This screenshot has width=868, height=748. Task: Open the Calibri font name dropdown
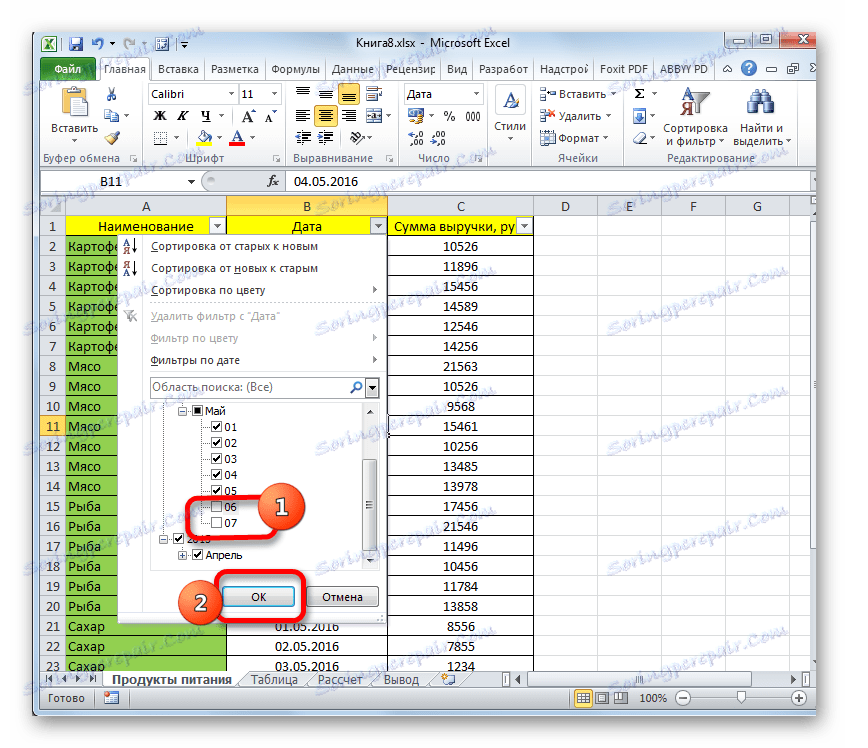[231, 94]
